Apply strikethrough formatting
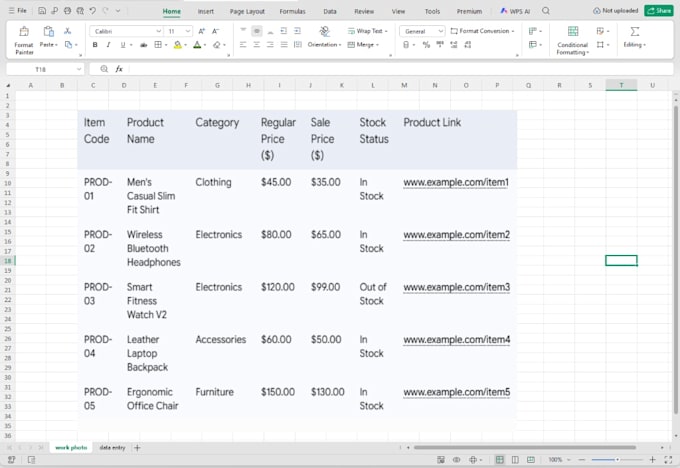Viewport: 680px width, 468px height. pyautogui.click(x=143, y=45)
